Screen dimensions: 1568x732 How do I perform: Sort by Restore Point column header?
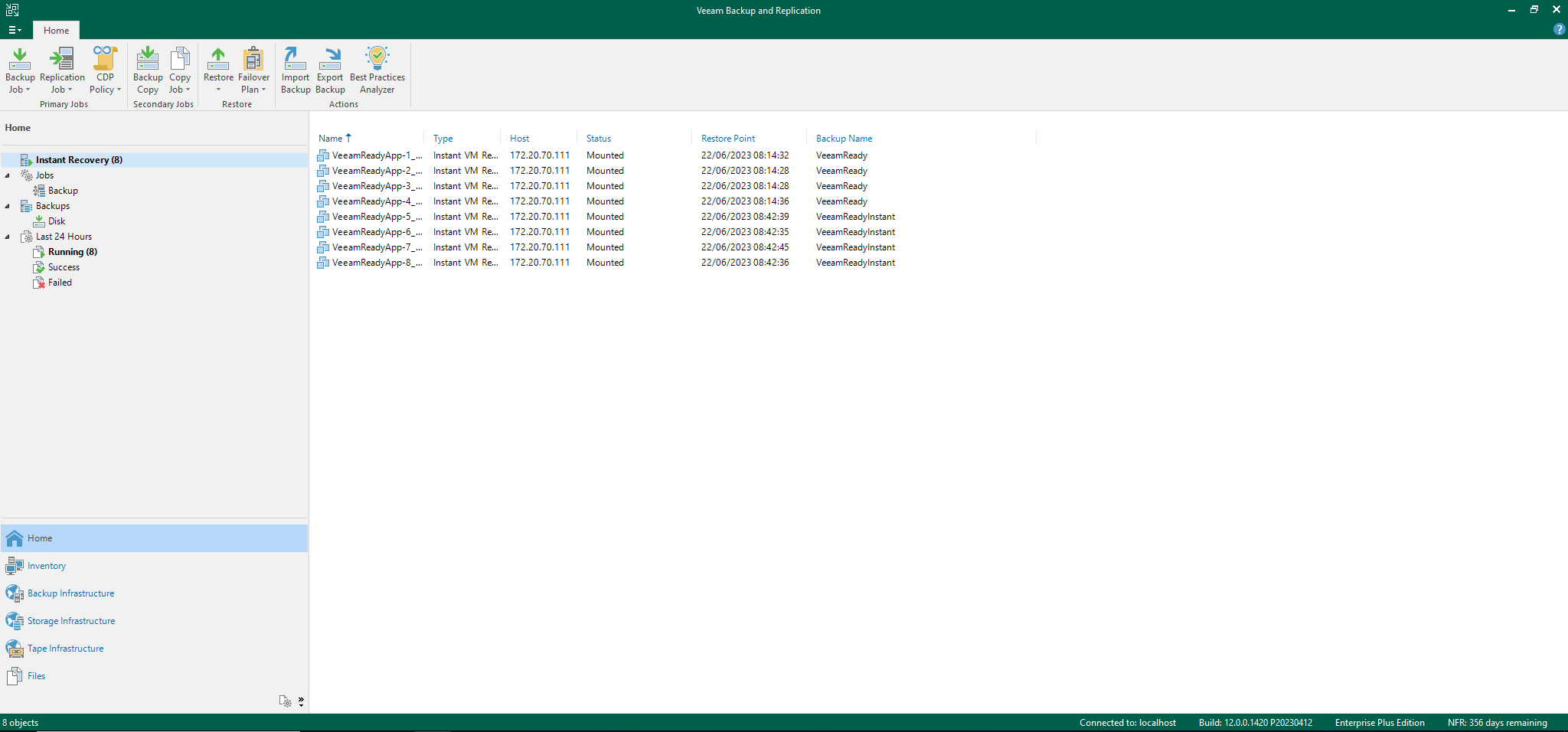pyautogui.click(x=750, y=139)
